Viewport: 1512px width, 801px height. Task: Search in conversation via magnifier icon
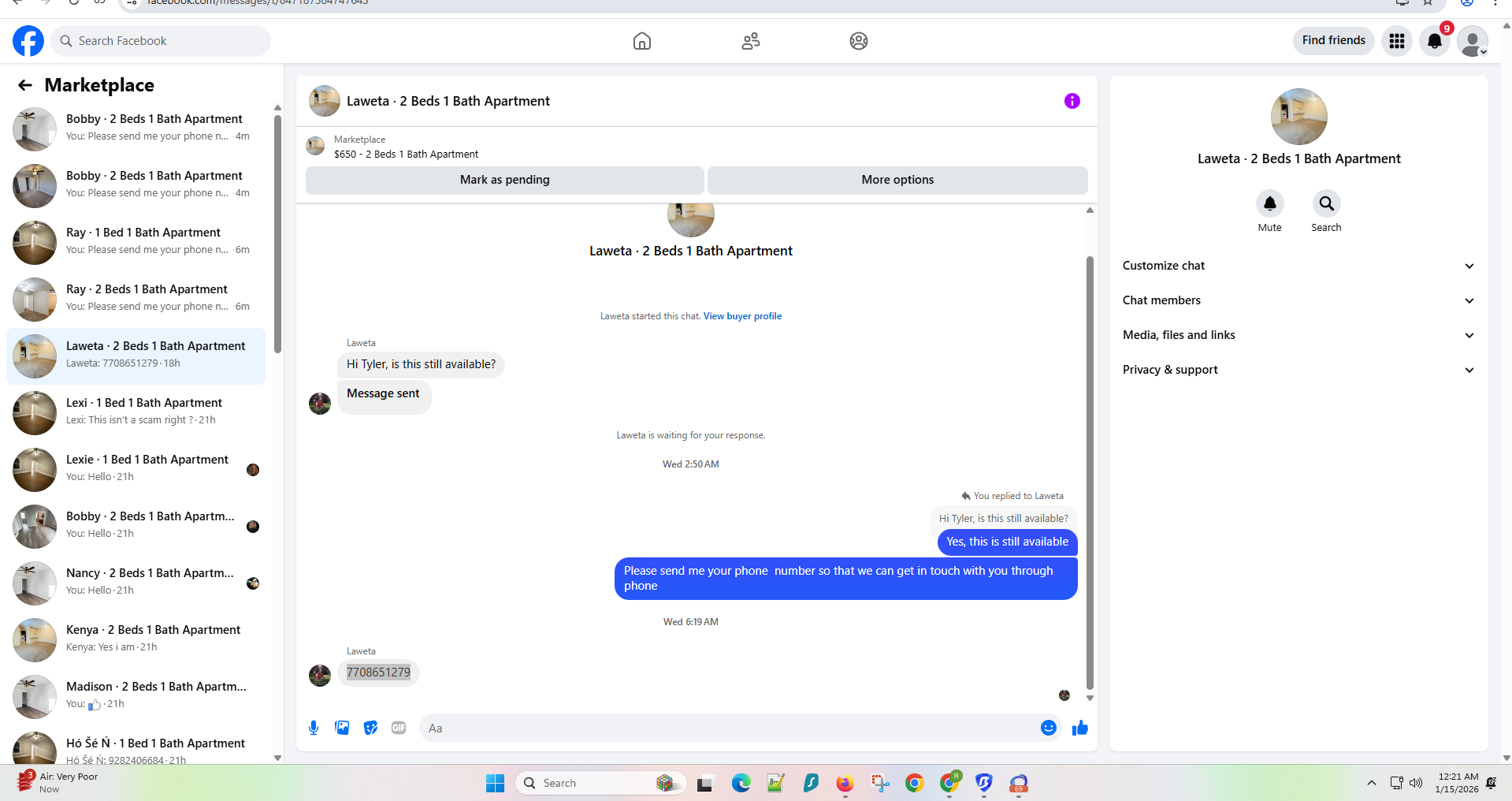[1326, 203]
